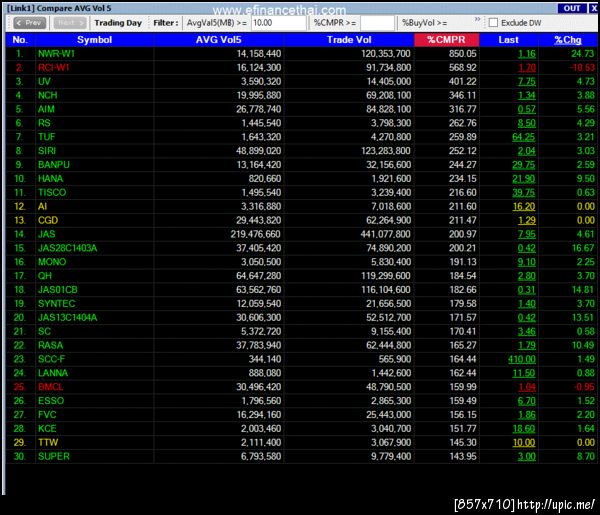Screen dimensions: 600x515
Task: Click %Chg value -10.53 for RCI-W1
Action: click(x=582, y=68)
